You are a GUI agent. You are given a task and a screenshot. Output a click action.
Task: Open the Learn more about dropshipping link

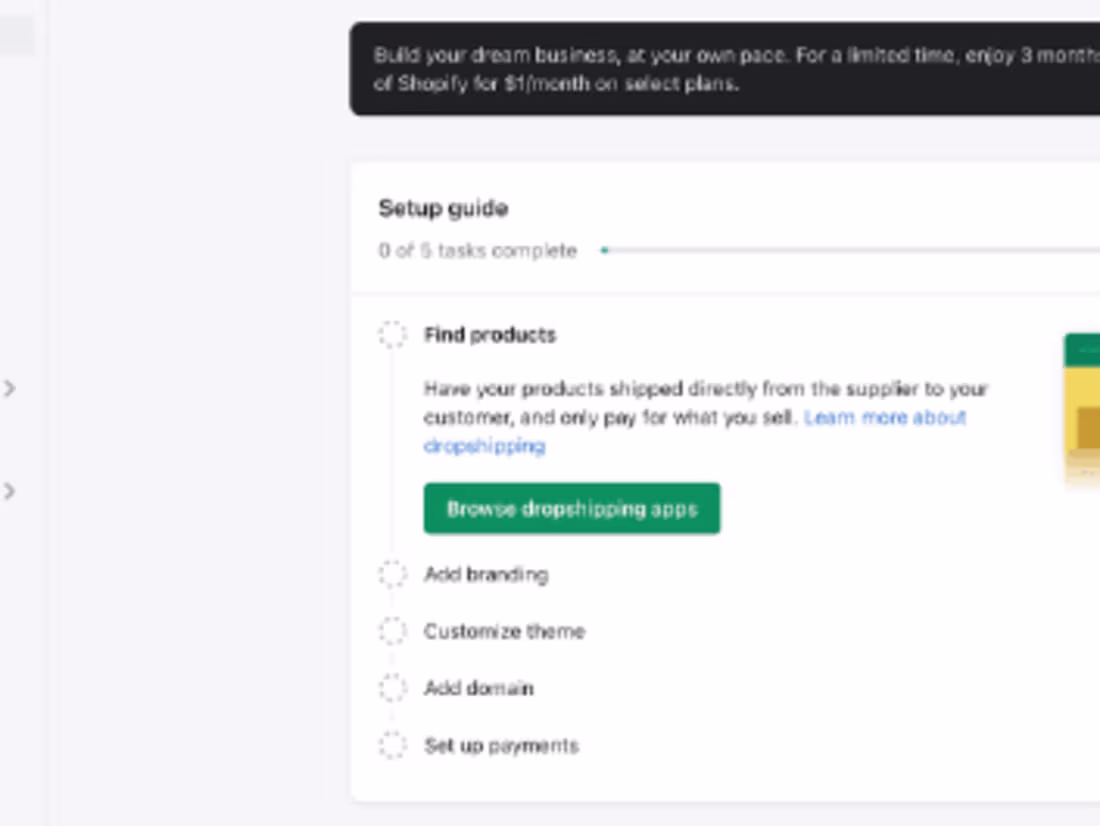pos(884,418)
